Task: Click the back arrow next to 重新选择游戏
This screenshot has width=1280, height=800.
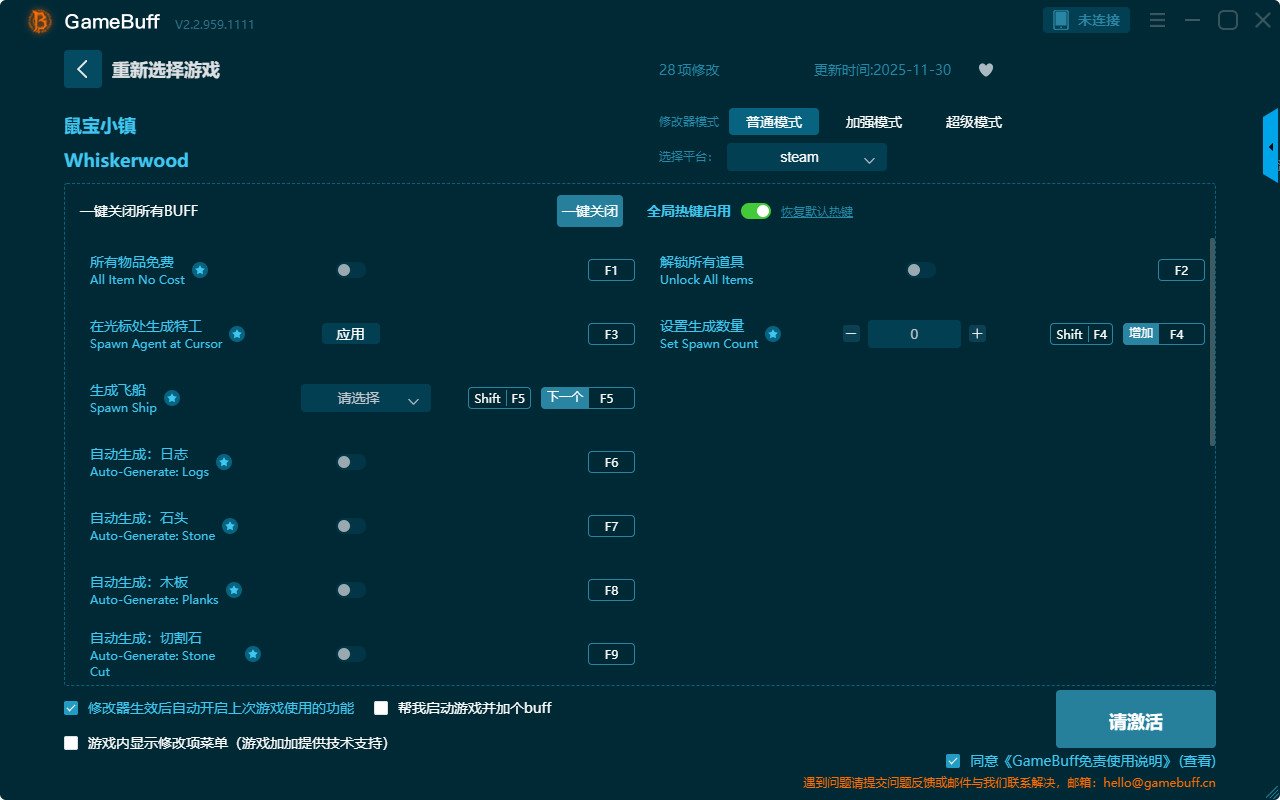Action: [83, 69]
